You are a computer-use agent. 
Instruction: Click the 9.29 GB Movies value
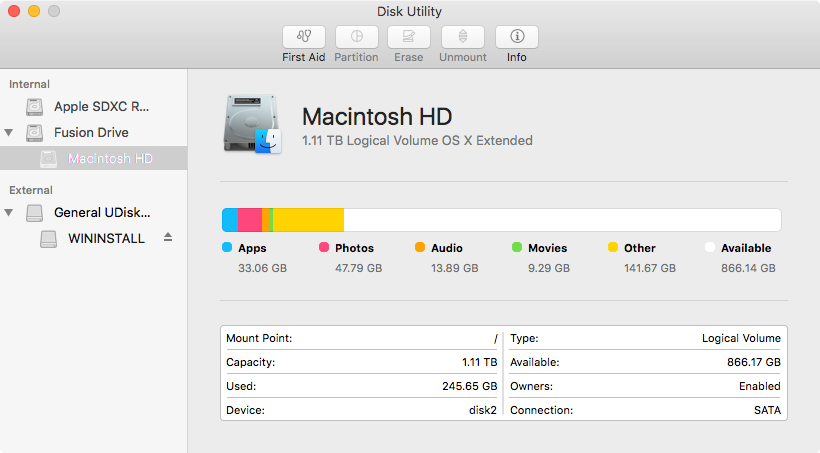point(549,268)
